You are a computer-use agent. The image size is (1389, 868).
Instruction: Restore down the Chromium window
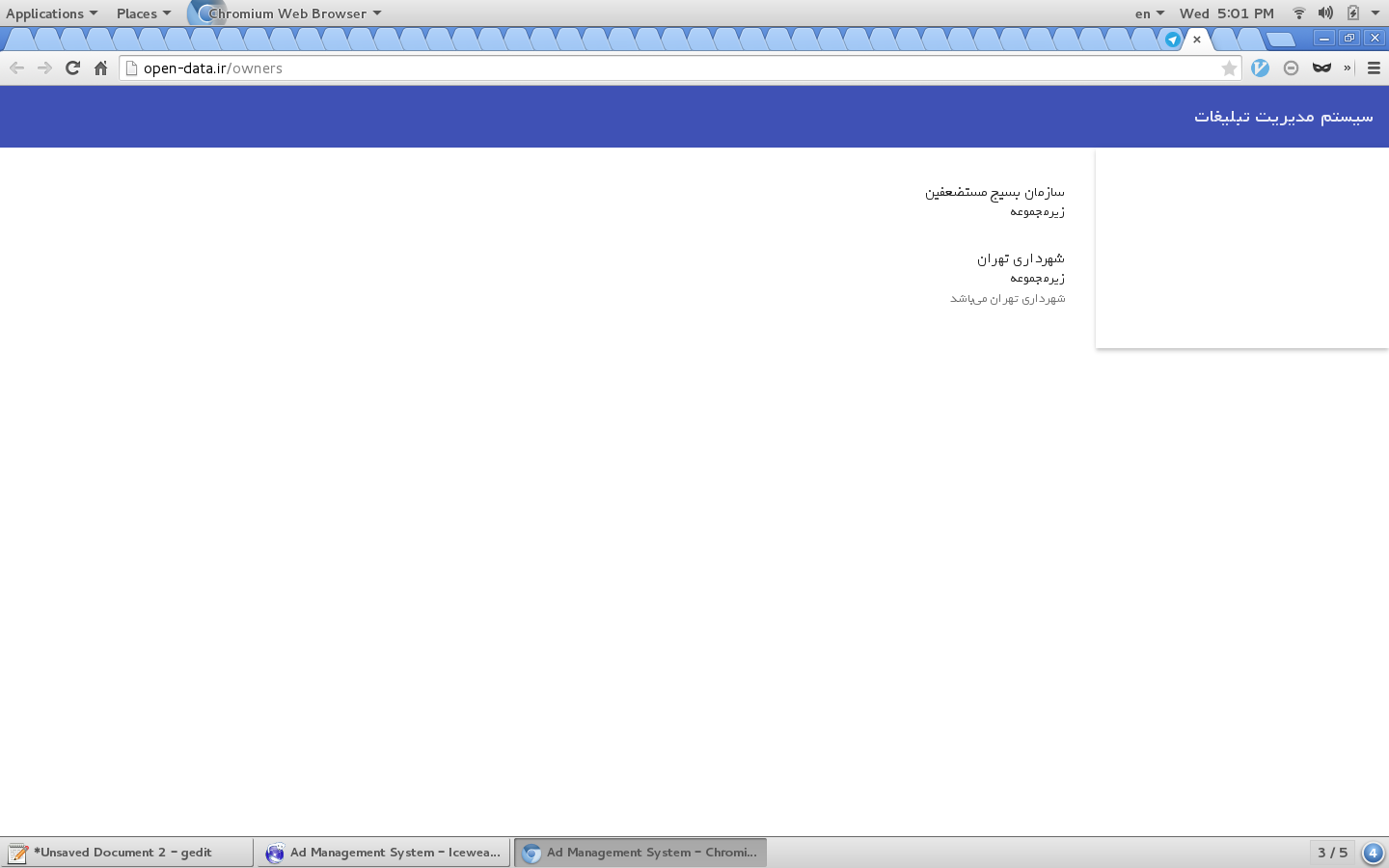click(x=1349, y=39)
